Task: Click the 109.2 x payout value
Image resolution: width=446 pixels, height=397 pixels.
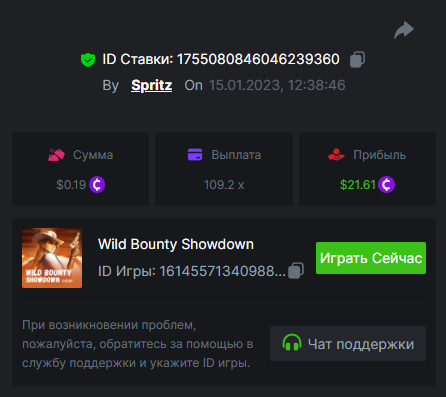Action: [224, 185]
